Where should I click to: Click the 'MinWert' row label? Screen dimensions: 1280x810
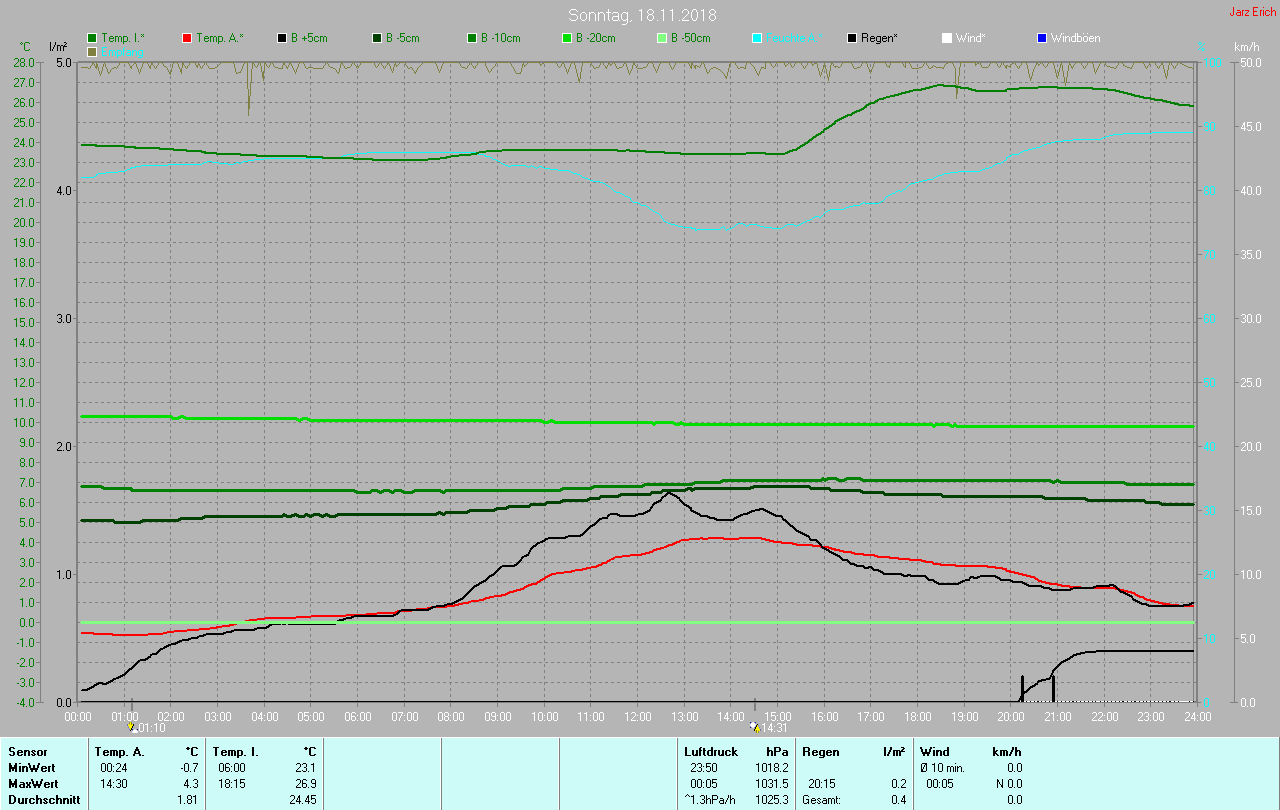pyautogui.click(x=31, y=767)
